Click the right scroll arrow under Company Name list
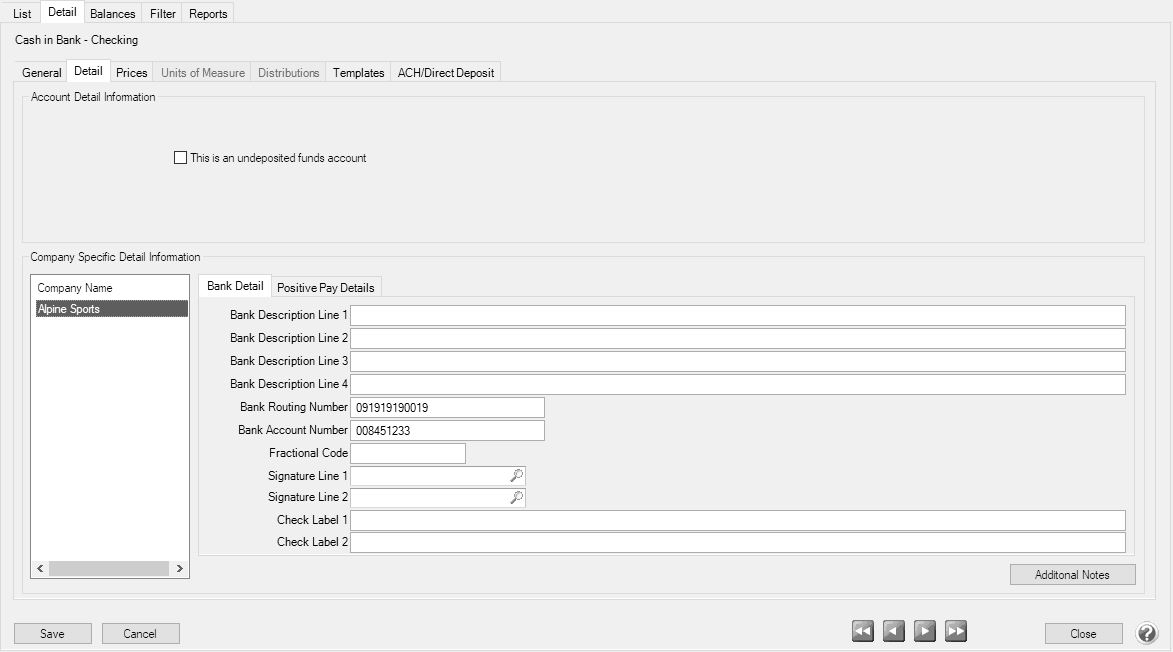The width and height of the screenshot is (1173, 652). tap(178, 567)
